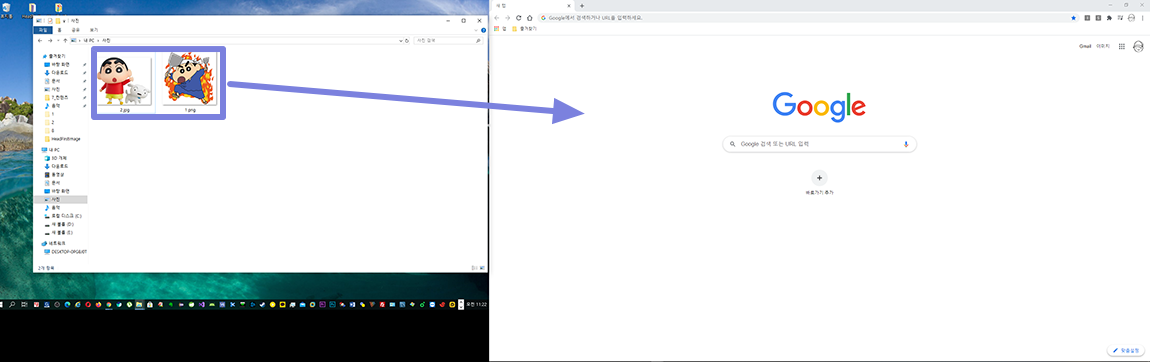The height and width of the screenshot is (362, 1150).
Task: Bookmark this tab with the star icon
Action: pyautogui.click(x=1074, y=18)
